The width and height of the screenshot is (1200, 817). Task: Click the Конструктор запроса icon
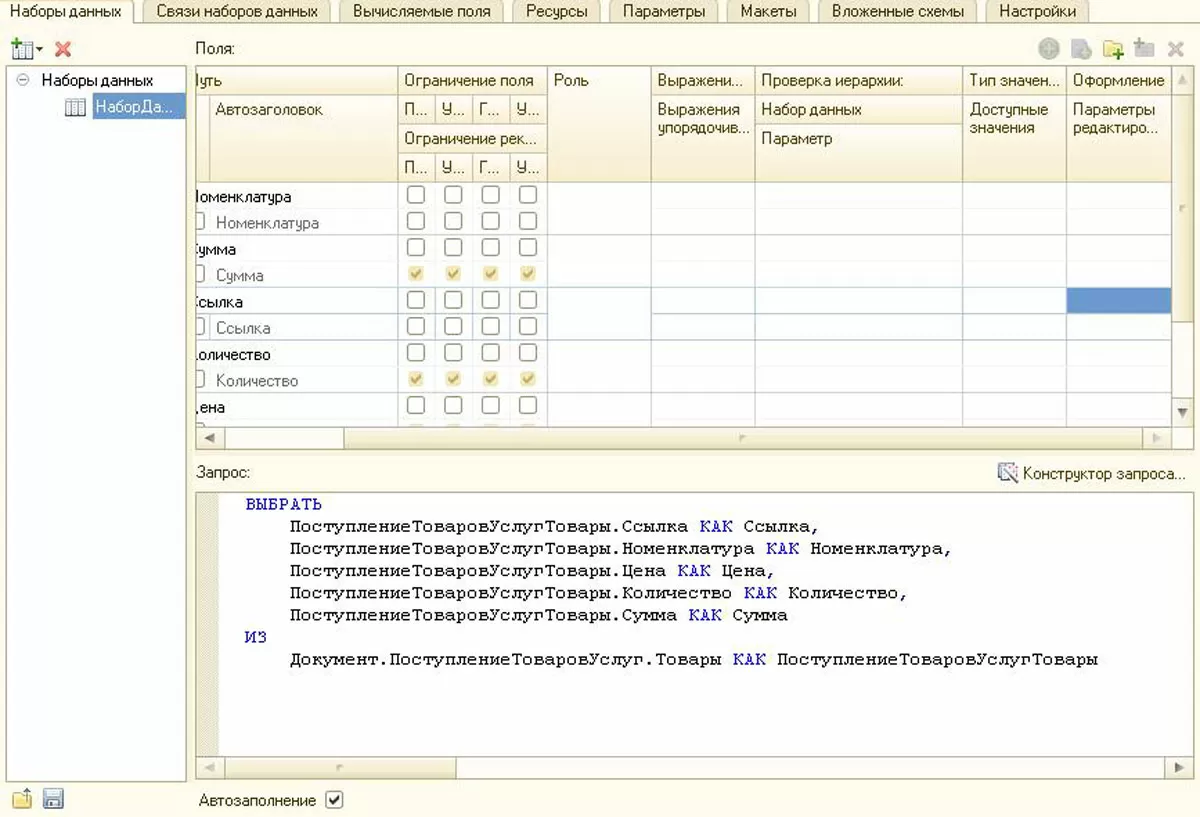click(1007, 473)
